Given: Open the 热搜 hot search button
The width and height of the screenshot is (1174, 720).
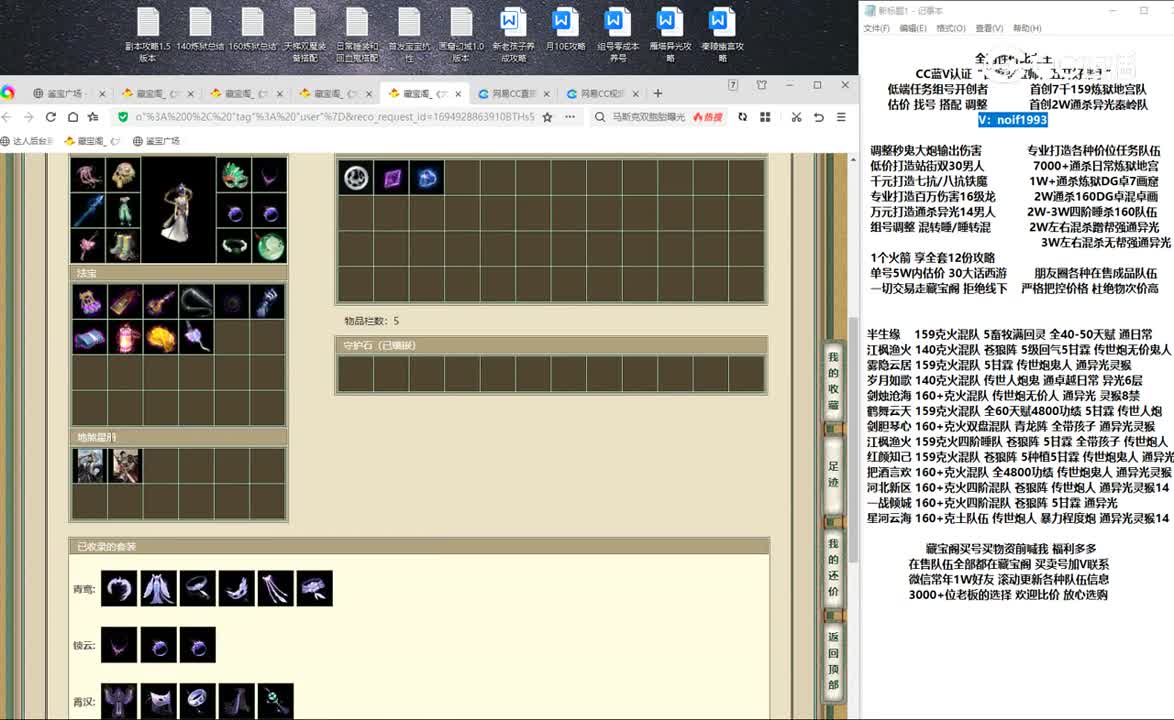Looking at the screenshot, I should point(708,117).
